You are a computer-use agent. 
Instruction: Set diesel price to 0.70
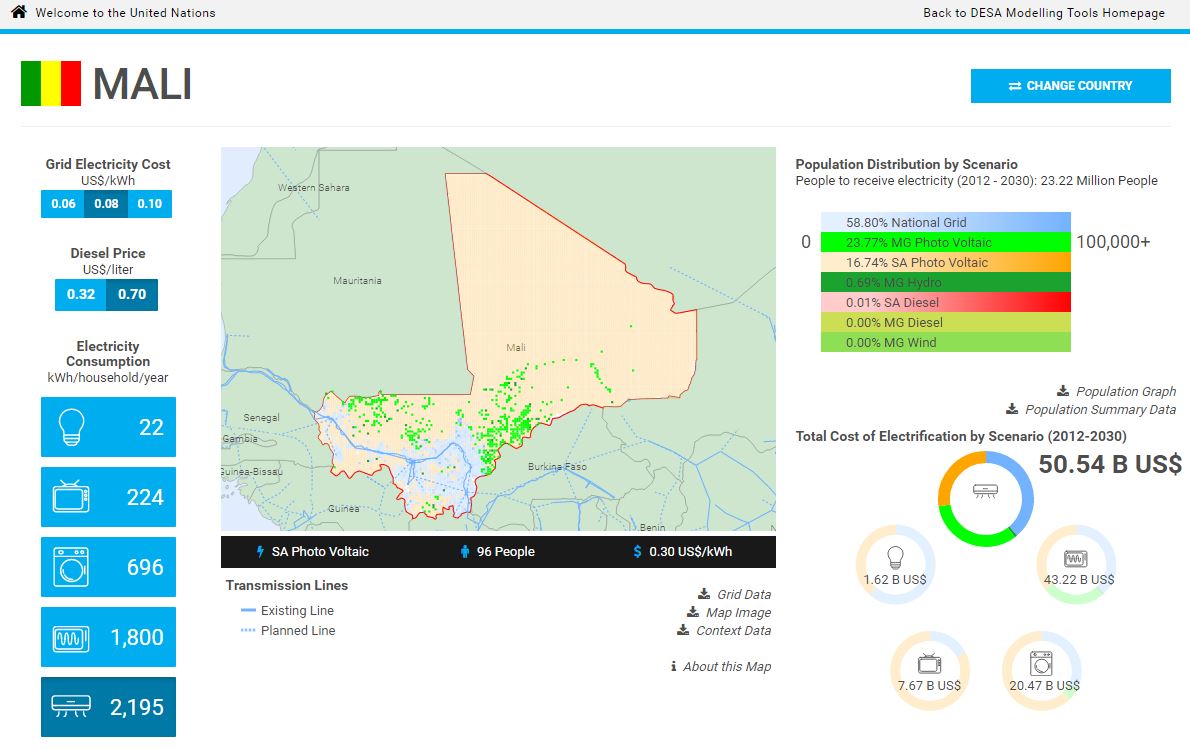(x=132, y=294)
